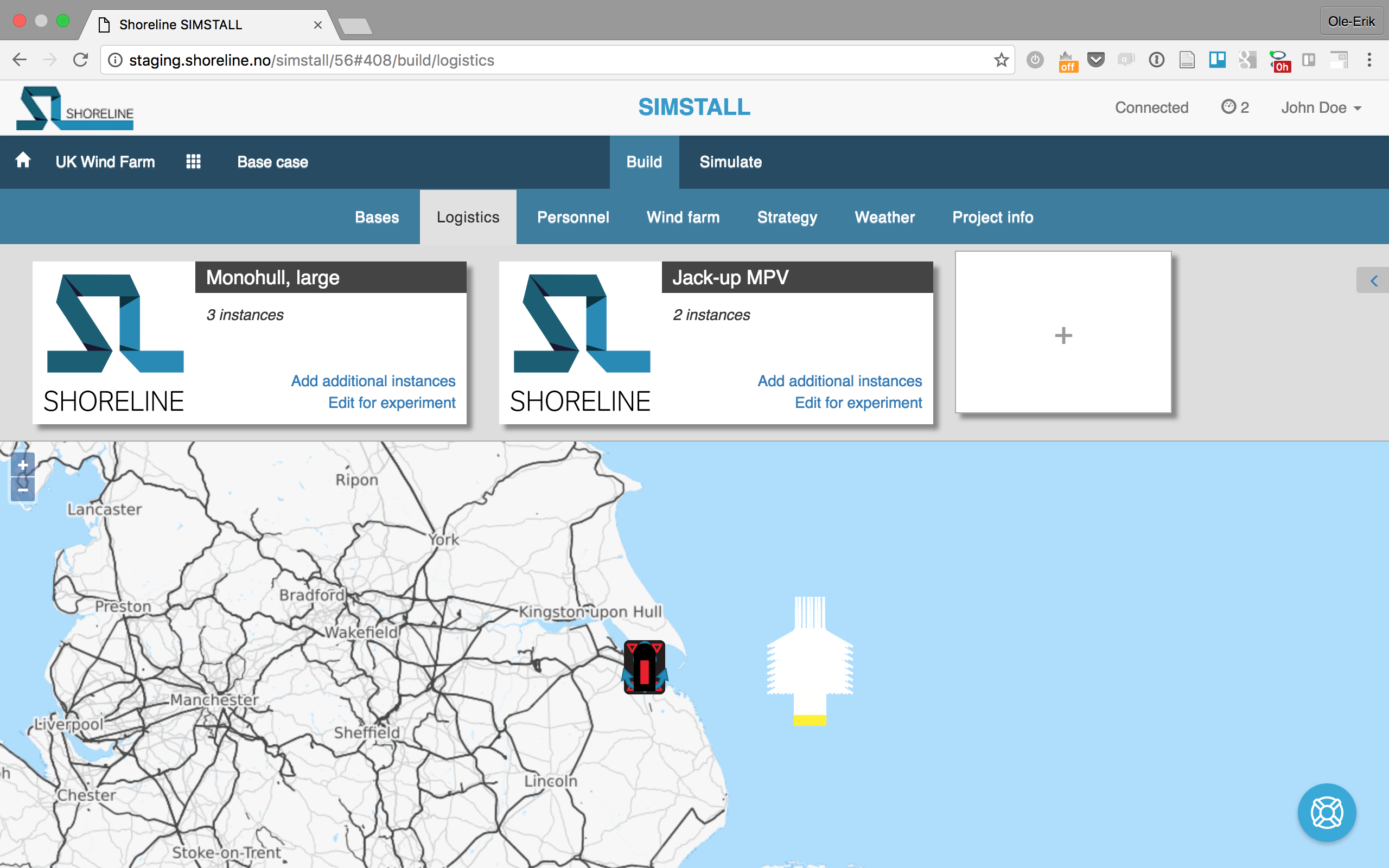Click the vessel base marker near Hull
1389x868 pixels.
tap(644, 668)
